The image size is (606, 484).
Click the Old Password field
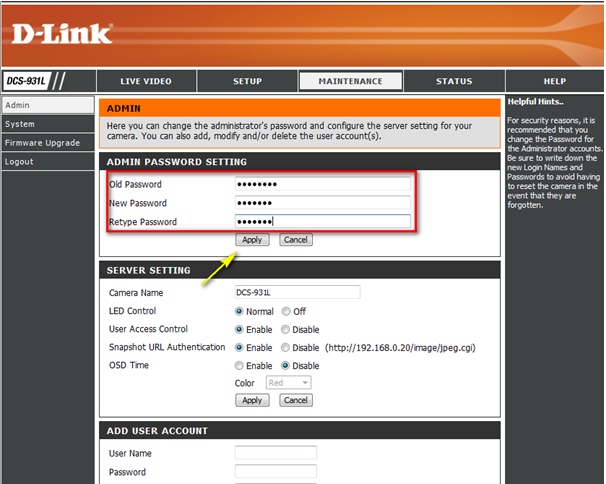click(322, 184)
